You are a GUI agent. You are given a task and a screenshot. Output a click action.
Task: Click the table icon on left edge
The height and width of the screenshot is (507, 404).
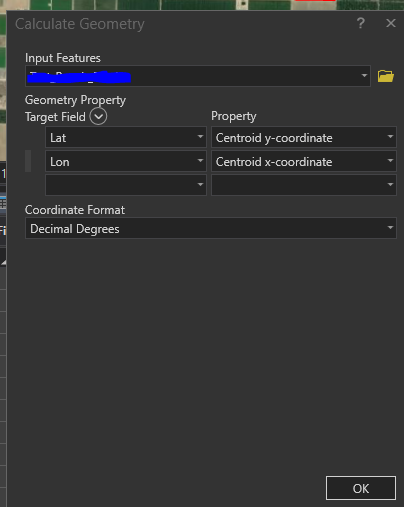[3, 204]
